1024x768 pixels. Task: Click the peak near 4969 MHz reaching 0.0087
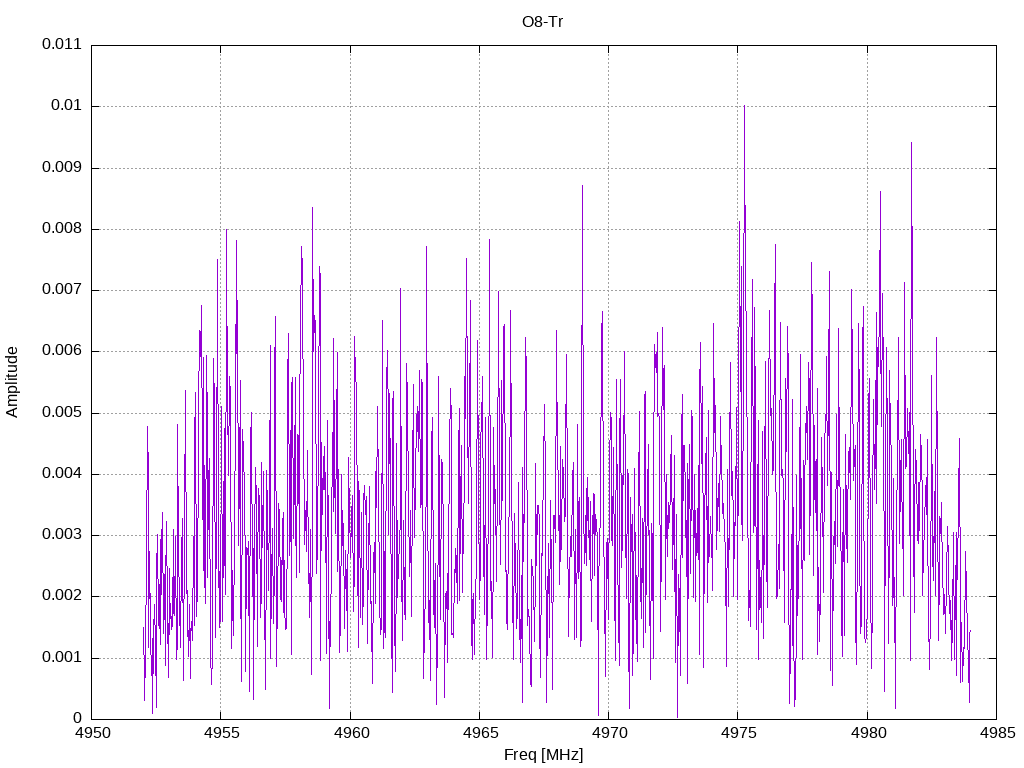point(583,187)
